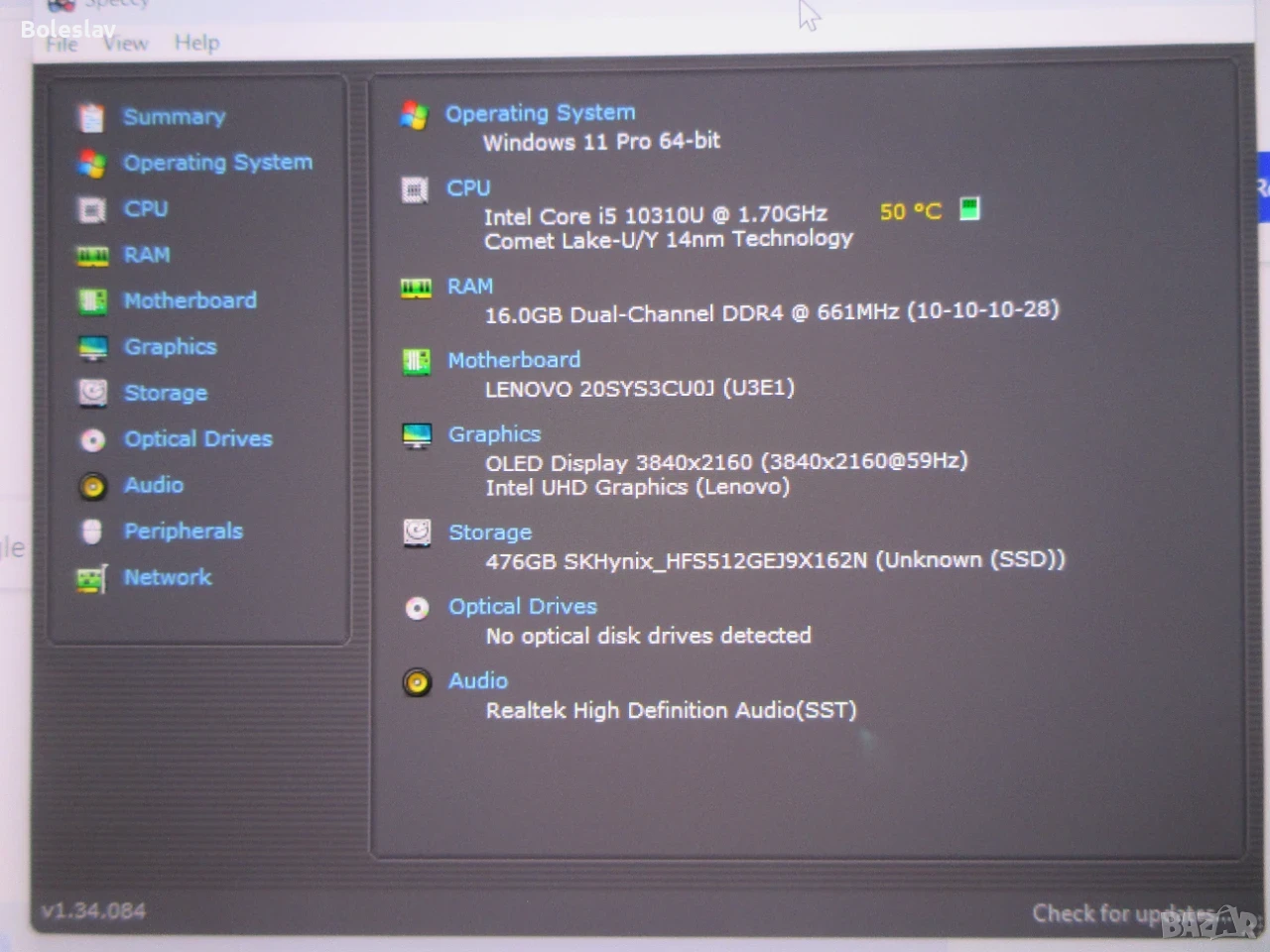The width and height of the screenshot is (1270, 952).
Task: Select the Windows 11 Pro 64-bit text
Action: coord(602,142)
